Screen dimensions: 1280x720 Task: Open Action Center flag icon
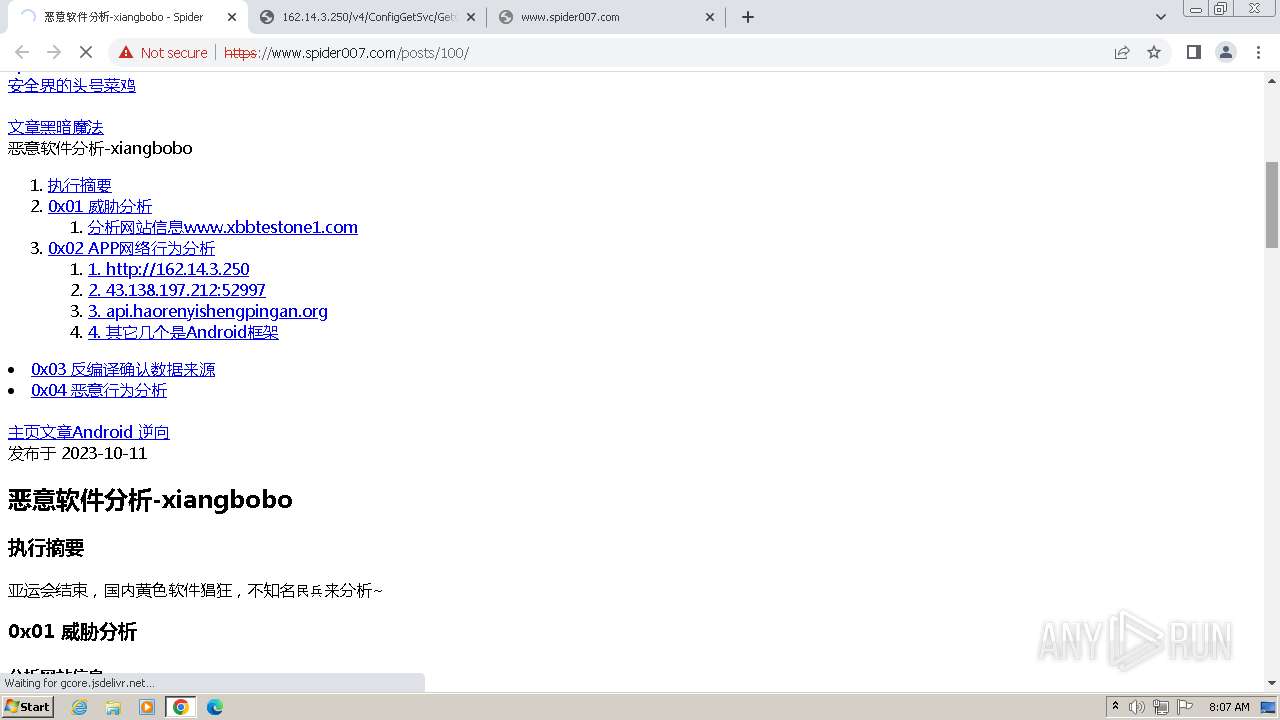point(1185,707)
